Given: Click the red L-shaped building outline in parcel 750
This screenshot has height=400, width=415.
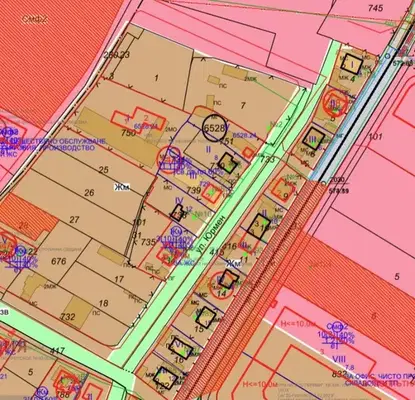Looking at the screenshot, I should (x=138, y=120).
